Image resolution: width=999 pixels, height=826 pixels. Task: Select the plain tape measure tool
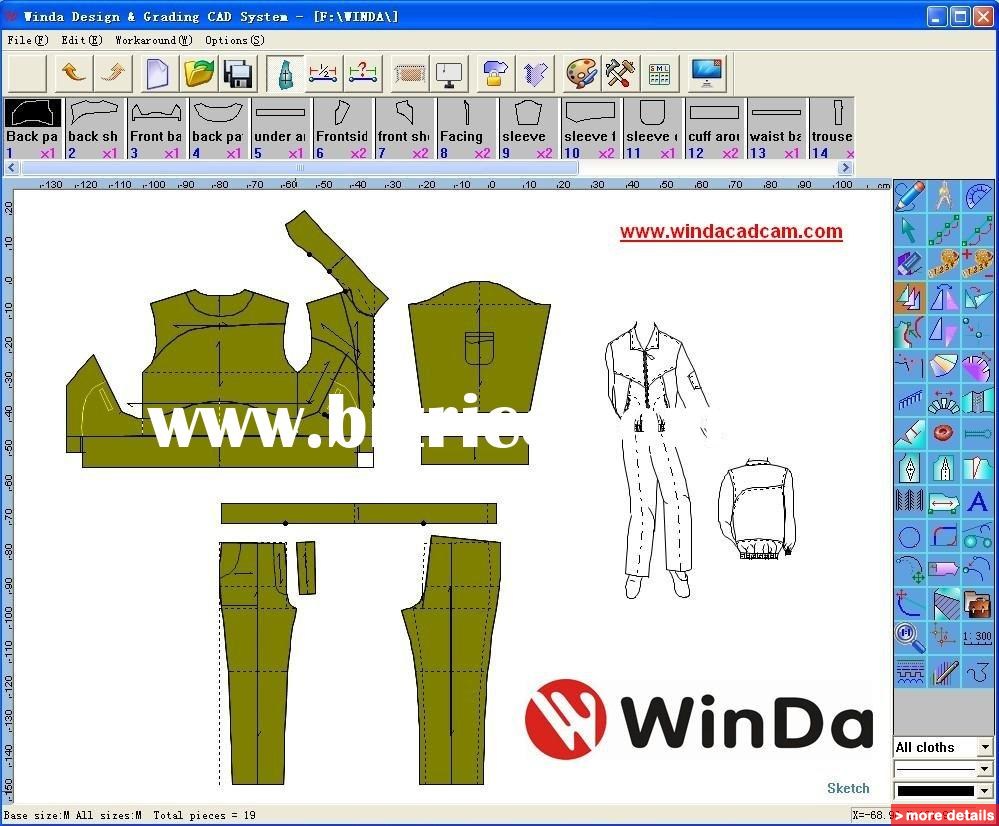coord(944,263)
